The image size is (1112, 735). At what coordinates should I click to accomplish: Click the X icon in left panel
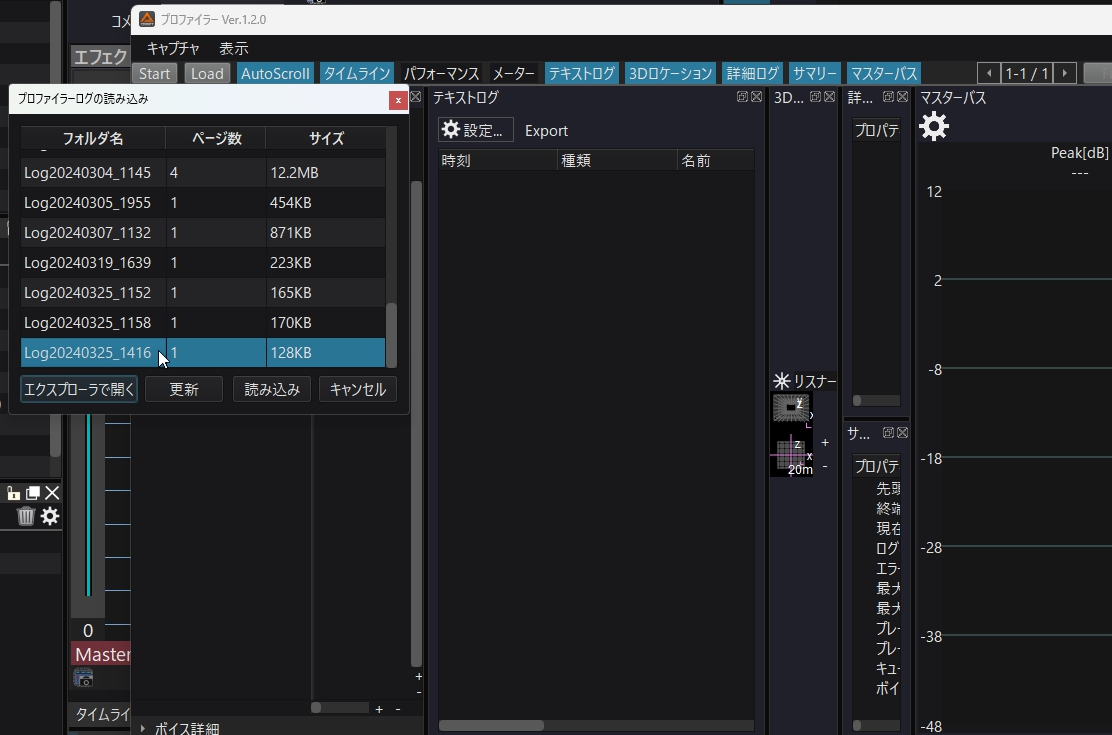pos(52,493)
